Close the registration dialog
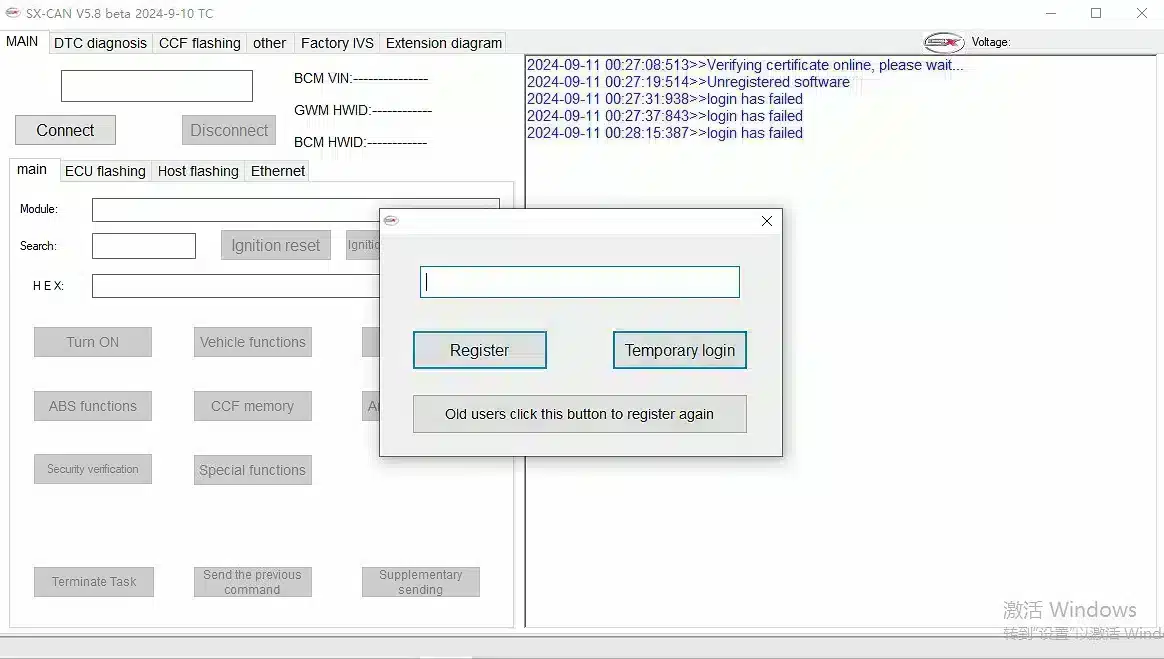Viewport: 1164px width, 659px height. pos(766,221)
